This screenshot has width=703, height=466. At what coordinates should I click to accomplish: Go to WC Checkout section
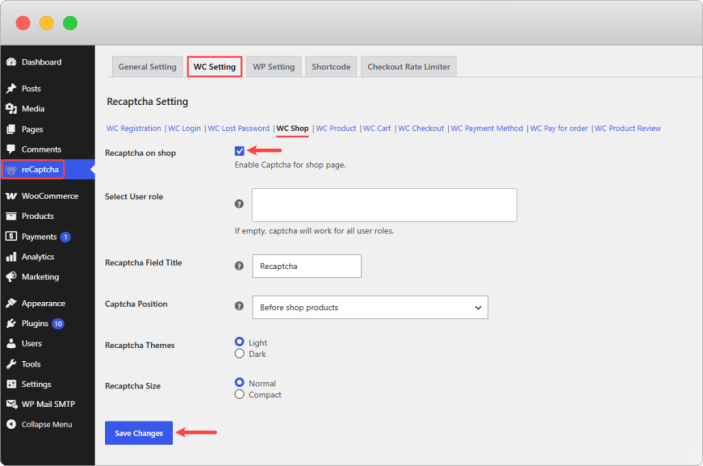421,128
